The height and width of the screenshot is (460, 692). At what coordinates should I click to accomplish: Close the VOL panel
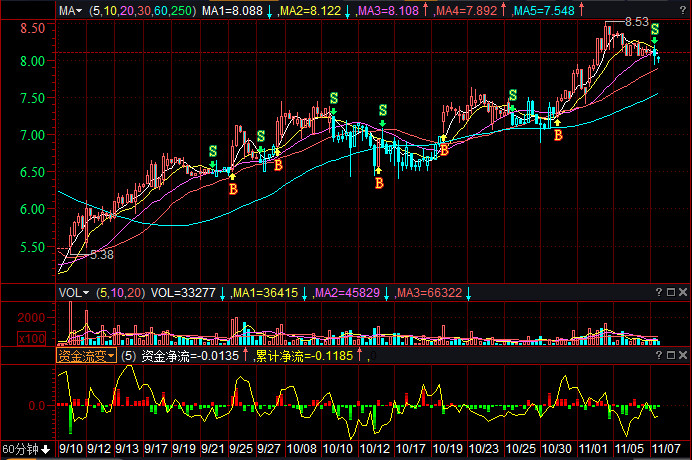click(x=683, y=293)
